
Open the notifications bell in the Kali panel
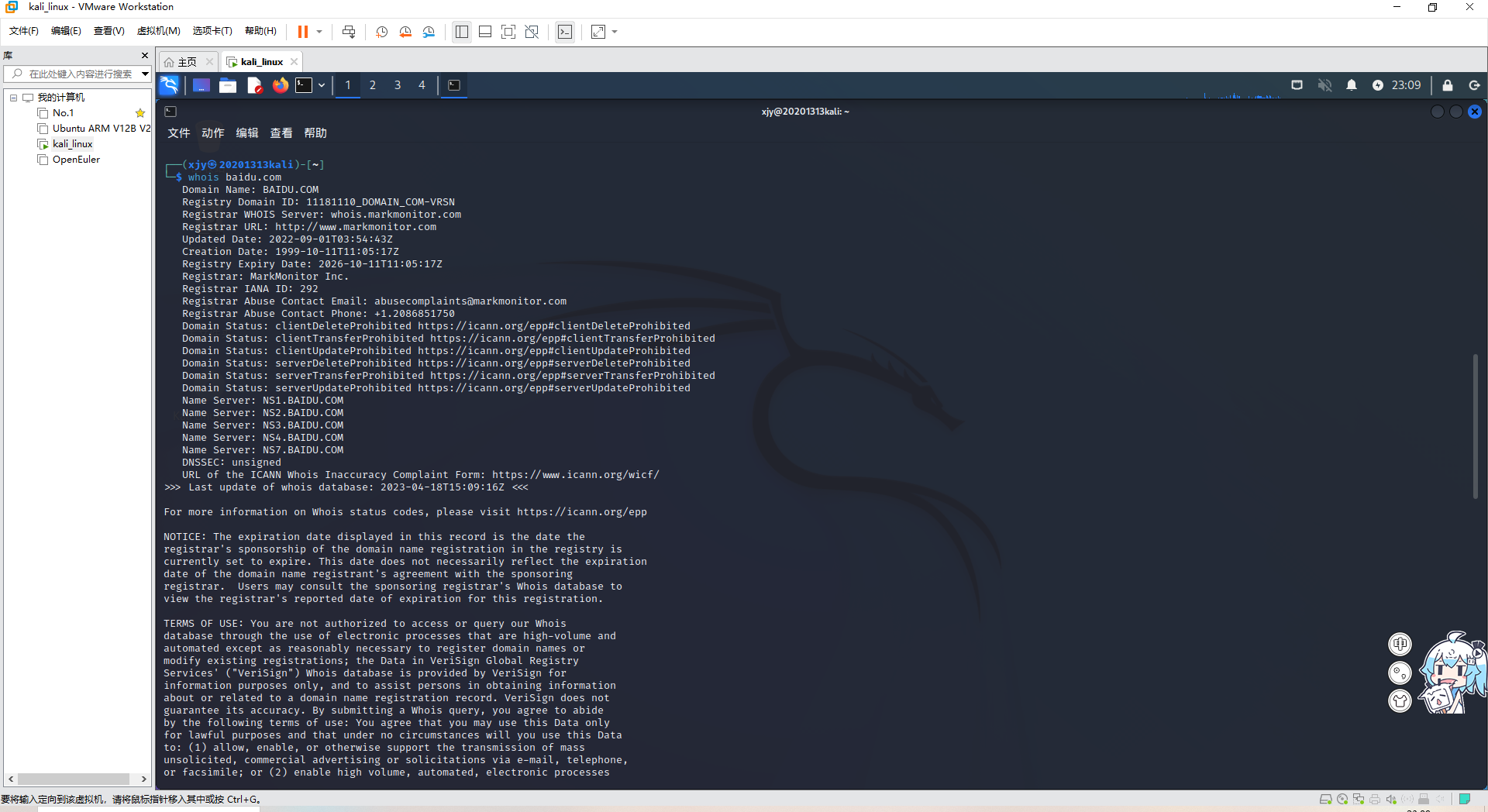pos(1352,85)
